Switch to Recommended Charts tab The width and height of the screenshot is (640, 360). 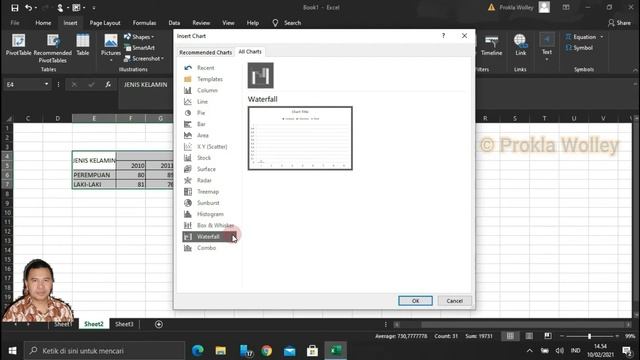pos(205,52)
